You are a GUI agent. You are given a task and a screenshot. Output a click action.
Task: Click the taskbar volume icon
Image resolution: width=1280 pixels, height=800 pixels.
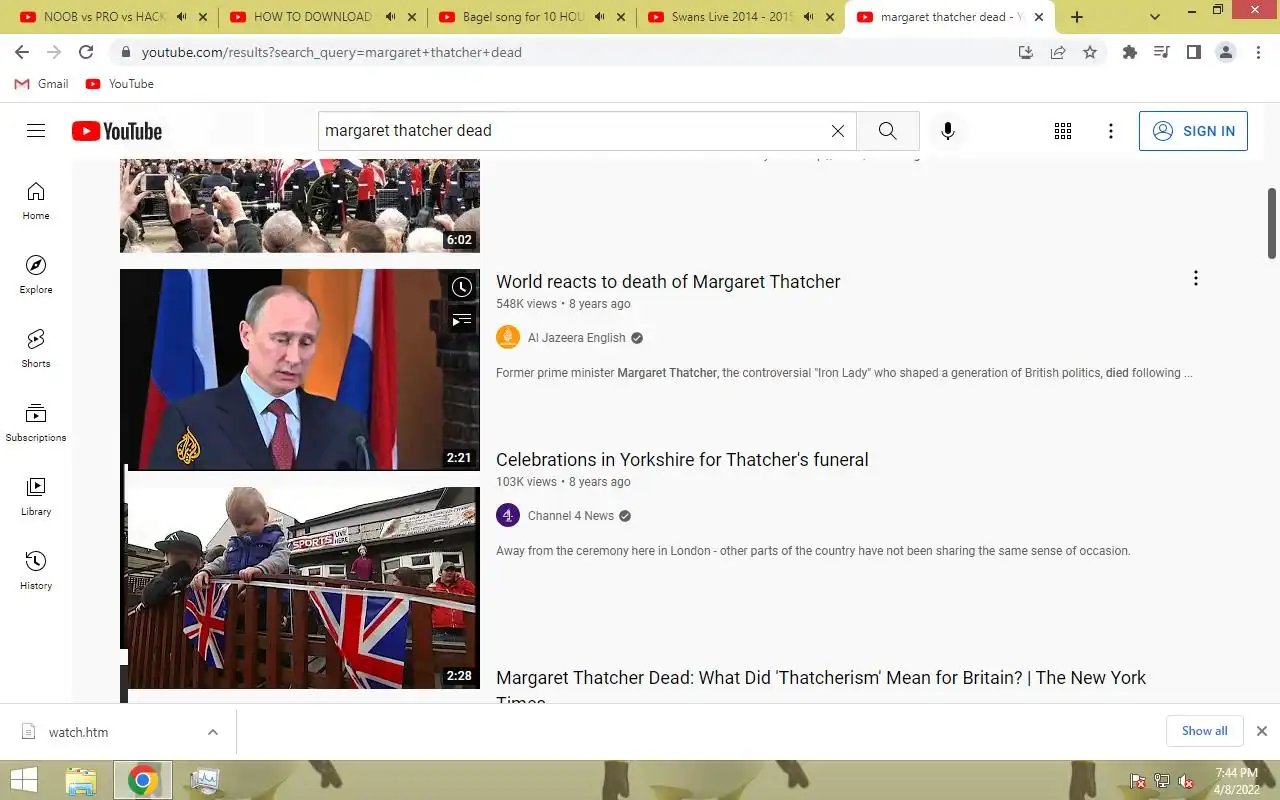point(1185,781)
